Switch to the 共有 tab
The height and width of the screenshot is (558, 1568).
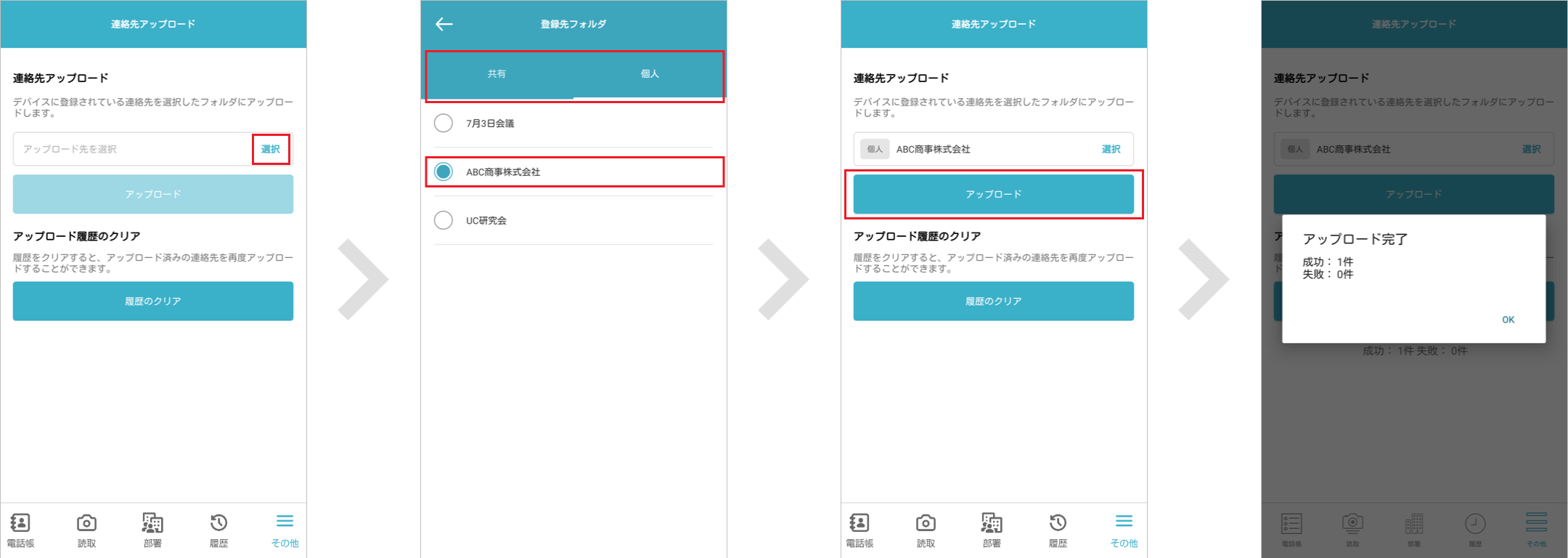[497, 74]
